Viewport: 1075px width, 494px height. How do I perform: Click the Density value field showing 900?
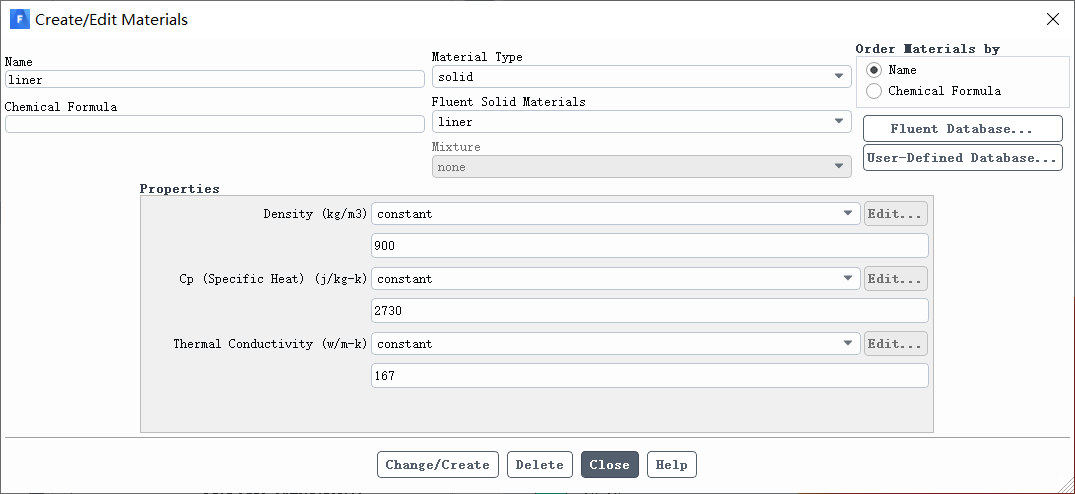click(650, 246)
